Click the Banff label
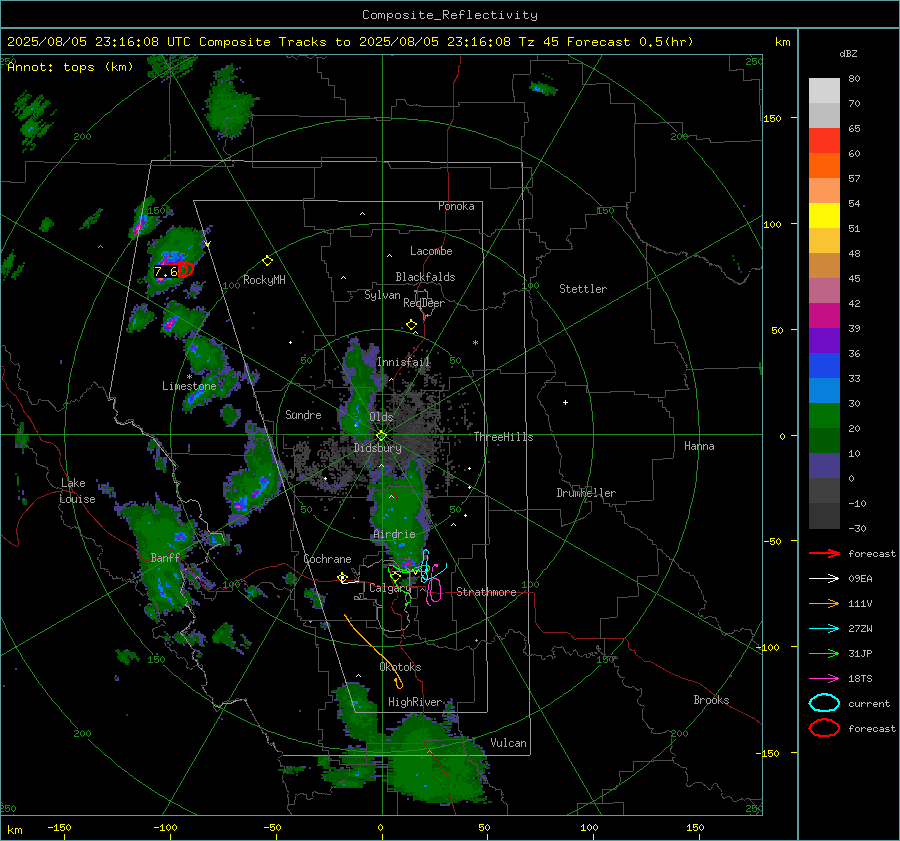The width and height of the screenshot is (900, 841). tap(165, 557)
